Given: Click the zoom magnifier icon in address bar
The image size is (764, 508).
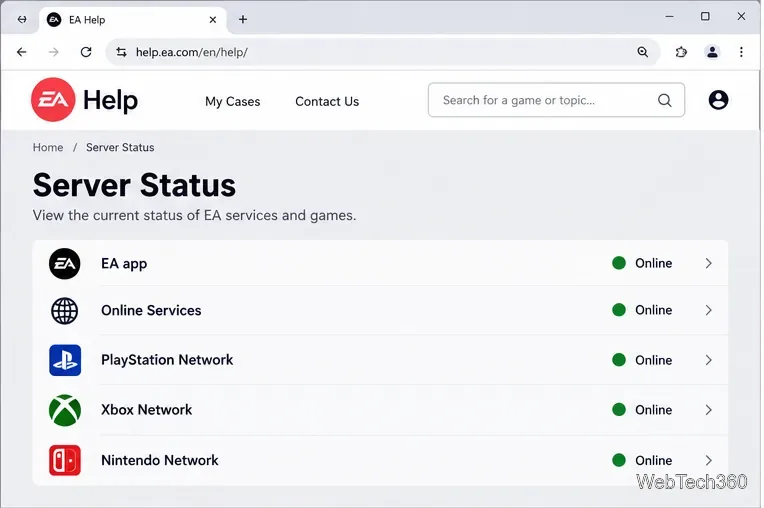Looking at the screenshot, I should pos(643,52).
